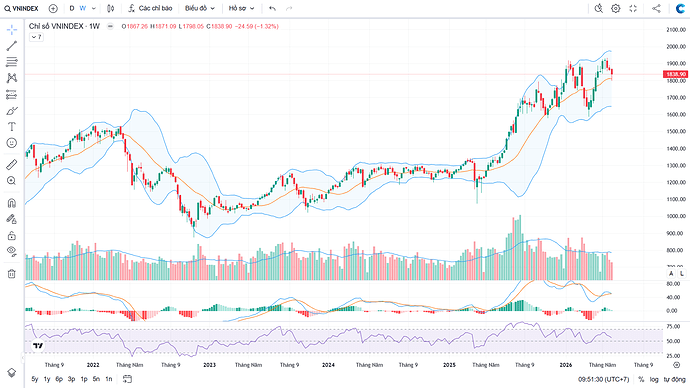Activate the magnet snap mode

pos(12,203)
